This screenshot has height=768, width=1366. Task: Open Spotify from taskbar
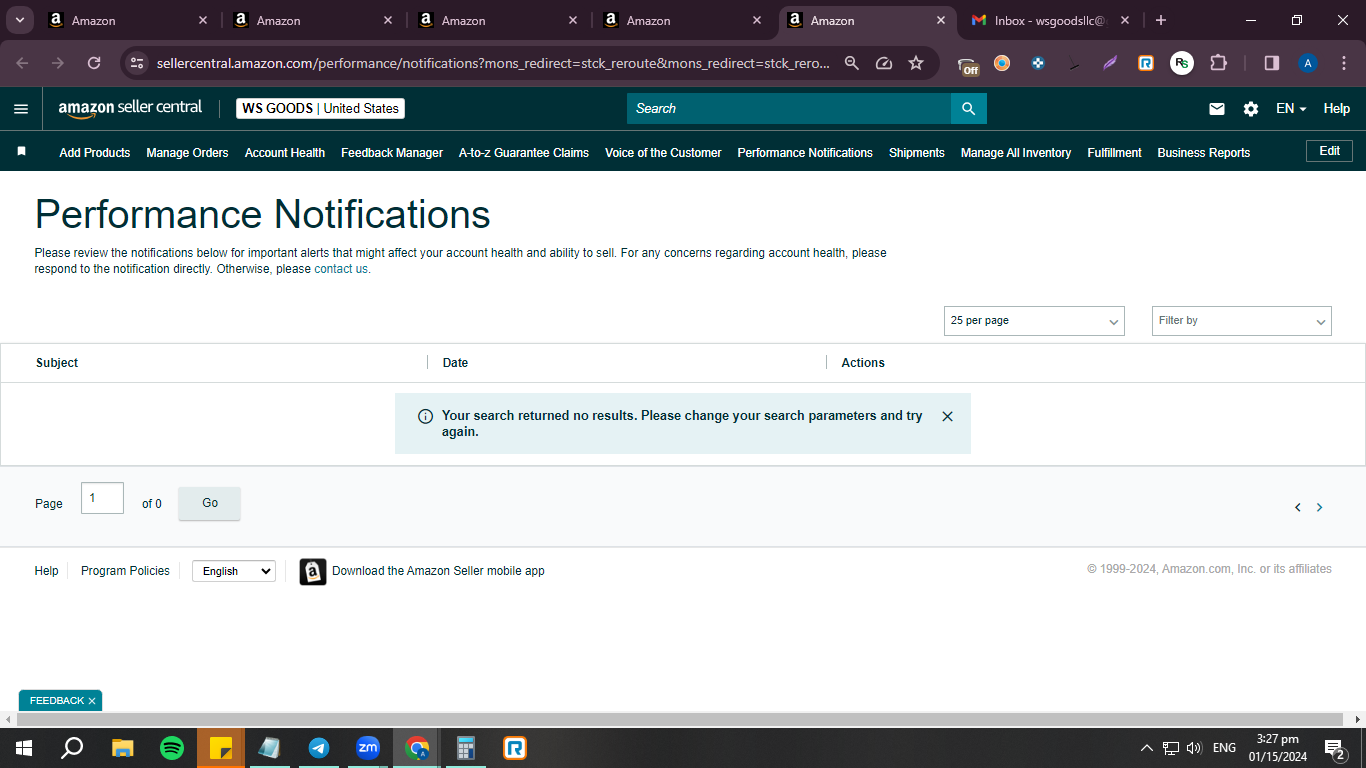172,748
